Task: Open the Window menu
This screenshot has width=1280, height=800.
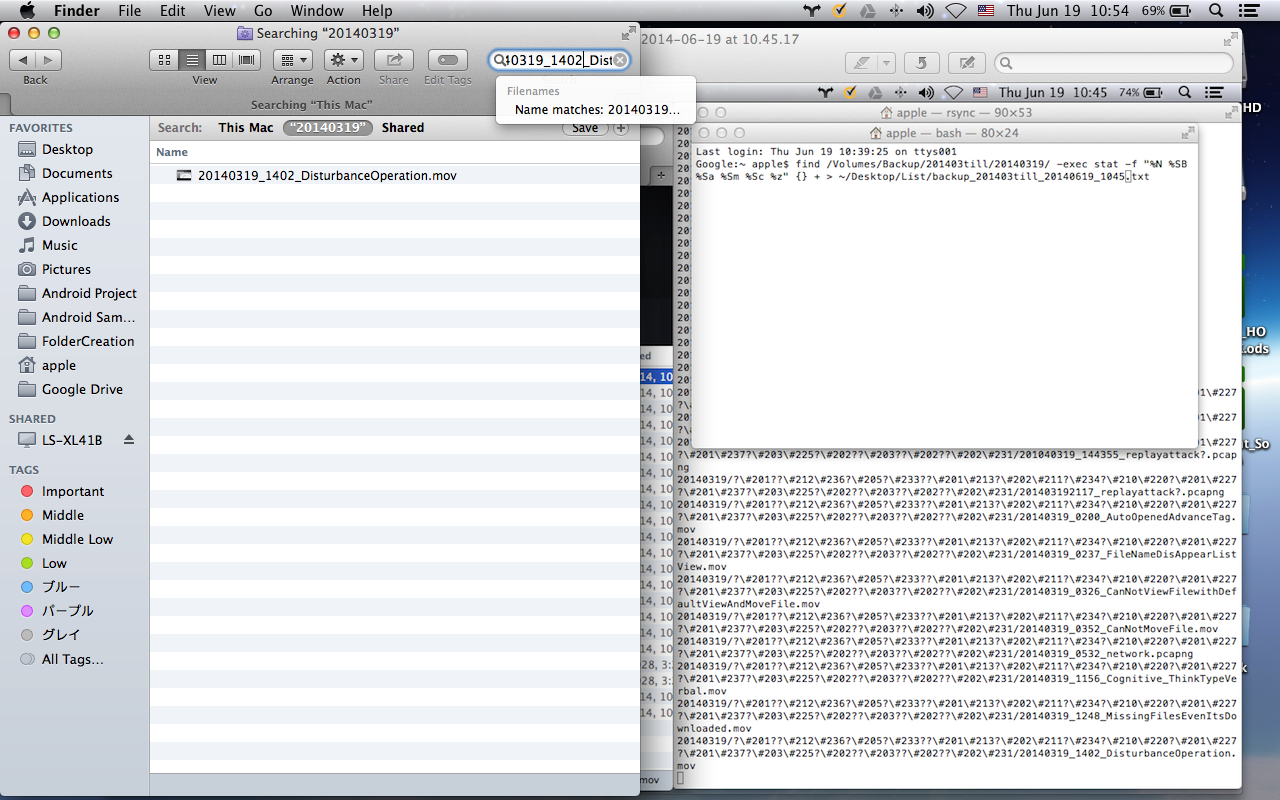Action: pos(317,11)
